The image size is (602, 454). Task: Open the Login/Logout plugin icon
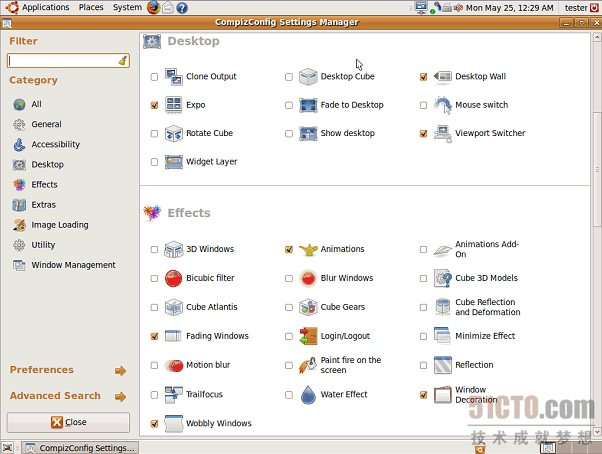[308, 336]
